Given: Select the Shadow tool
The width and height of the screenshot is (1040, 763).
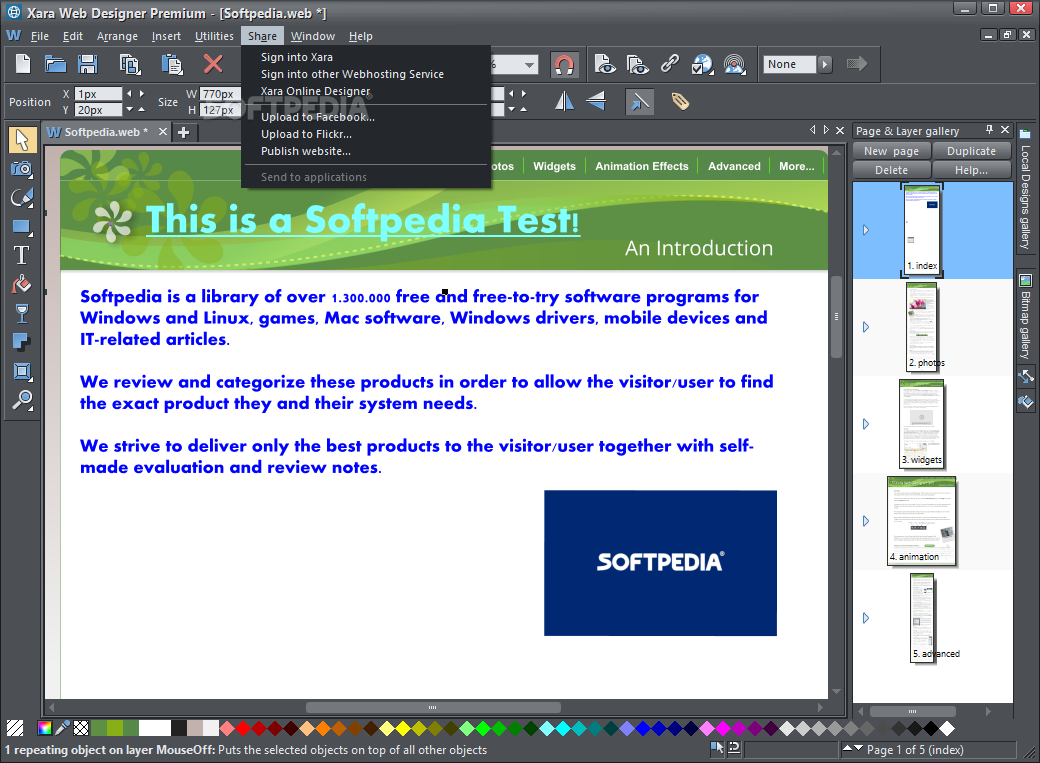Looking at the screenshot, I should pos(22,342).
